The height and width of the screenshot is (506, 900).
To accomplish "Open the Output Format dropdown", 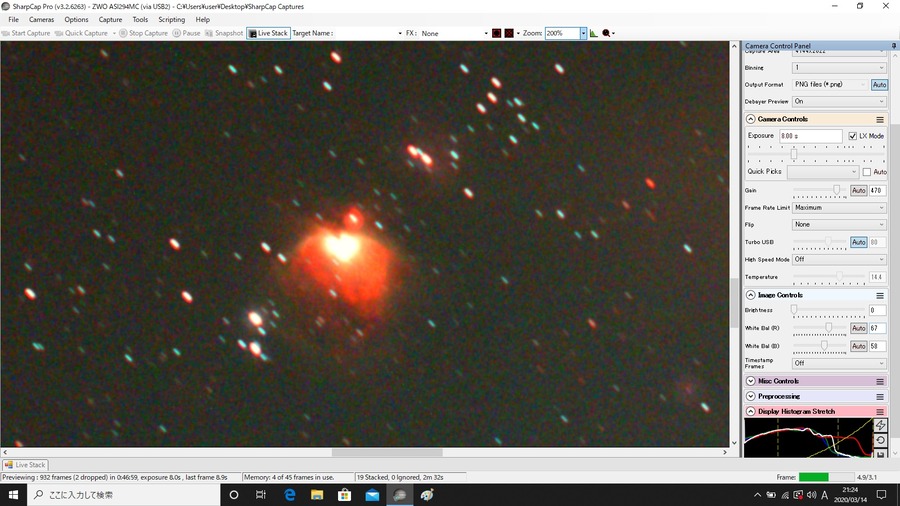I will [x=830, y=84].
